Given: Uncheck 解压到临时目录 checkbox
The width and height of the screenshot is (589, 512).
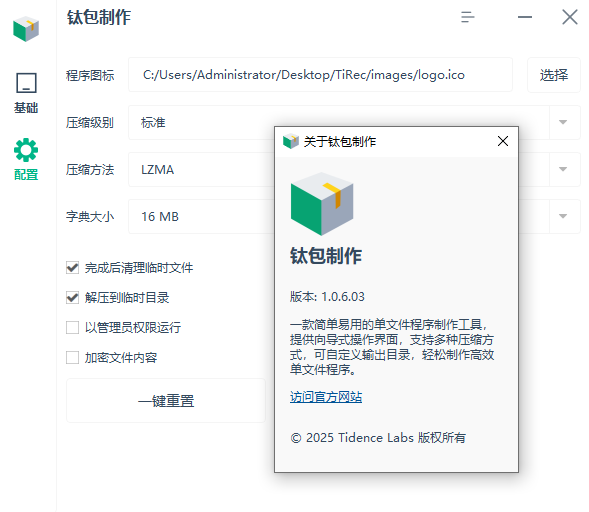Looking at the screenshot, I should point(72,298).
